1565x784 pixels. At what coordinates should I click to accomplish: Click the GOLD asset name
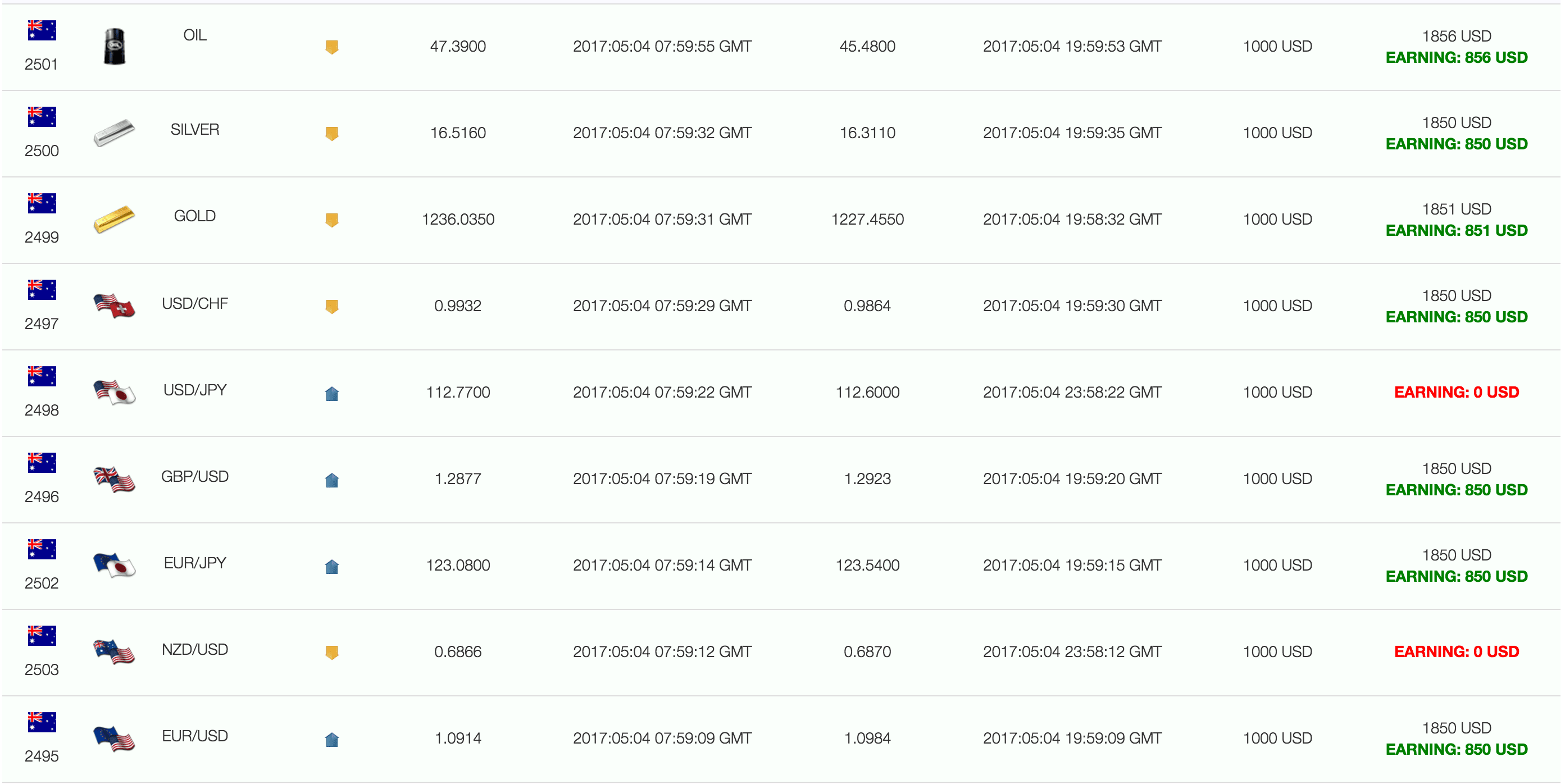pos(194,216)
